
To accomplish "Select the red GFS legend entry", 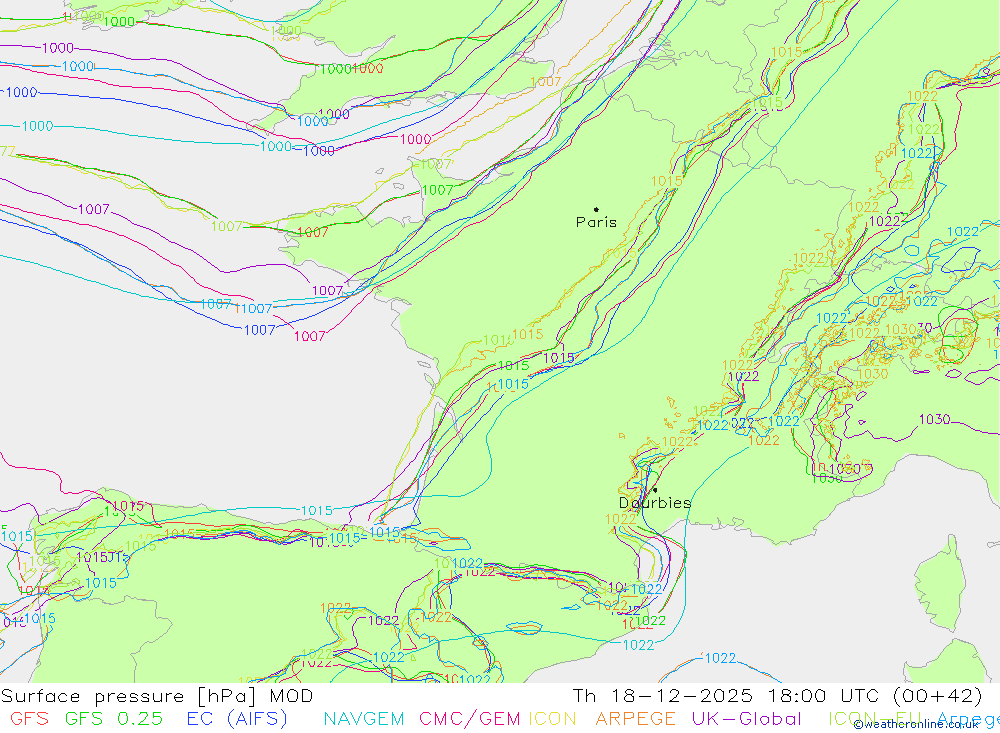I will 29,719.
